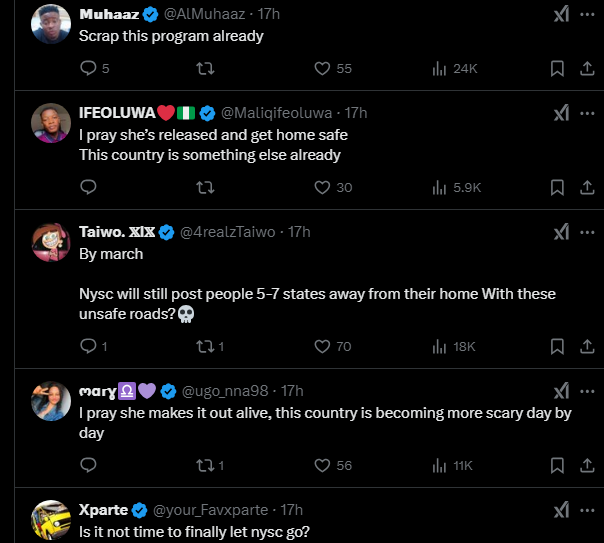The image size is (604, 543).
Task: Open Xparte's profile picture
Action: pyautogui.click(x=49, y=521)
